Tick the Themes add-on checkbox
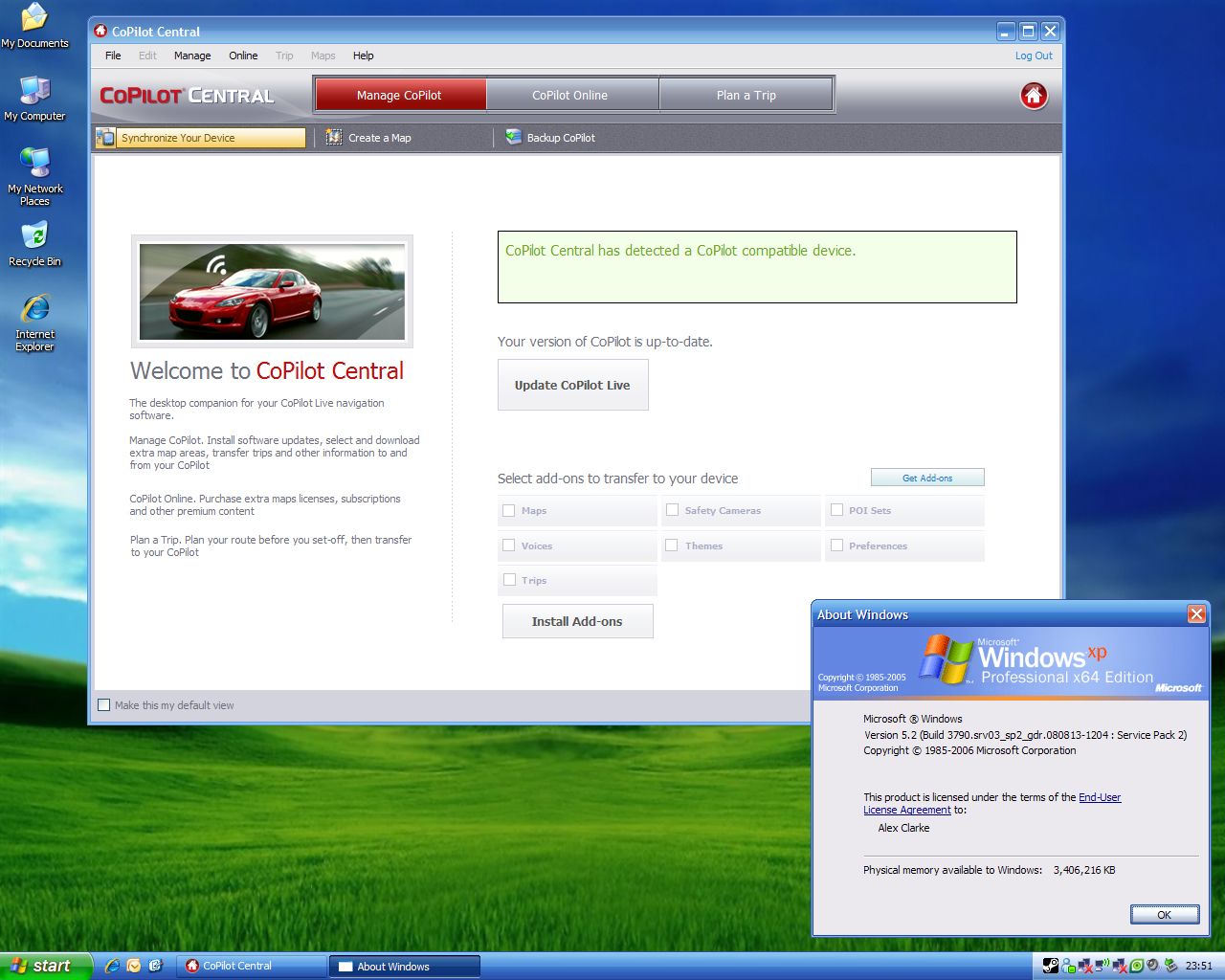Viewport: 1225px width, 980px height. pos(672,546)
